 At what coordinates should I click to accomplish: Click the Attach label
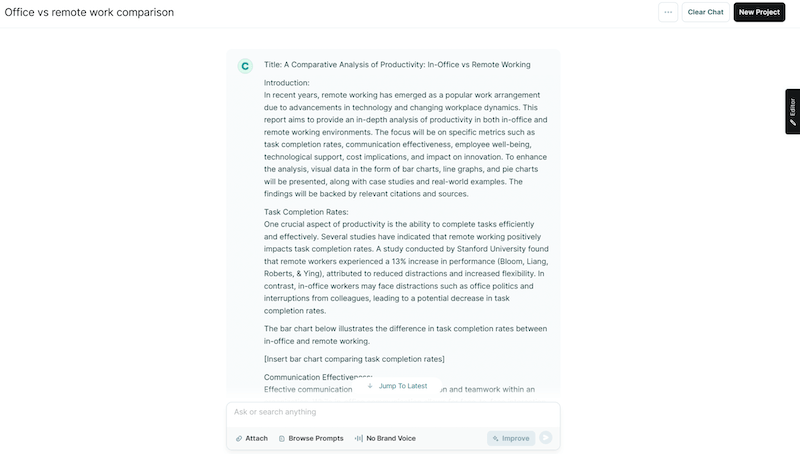click(257, 438)
